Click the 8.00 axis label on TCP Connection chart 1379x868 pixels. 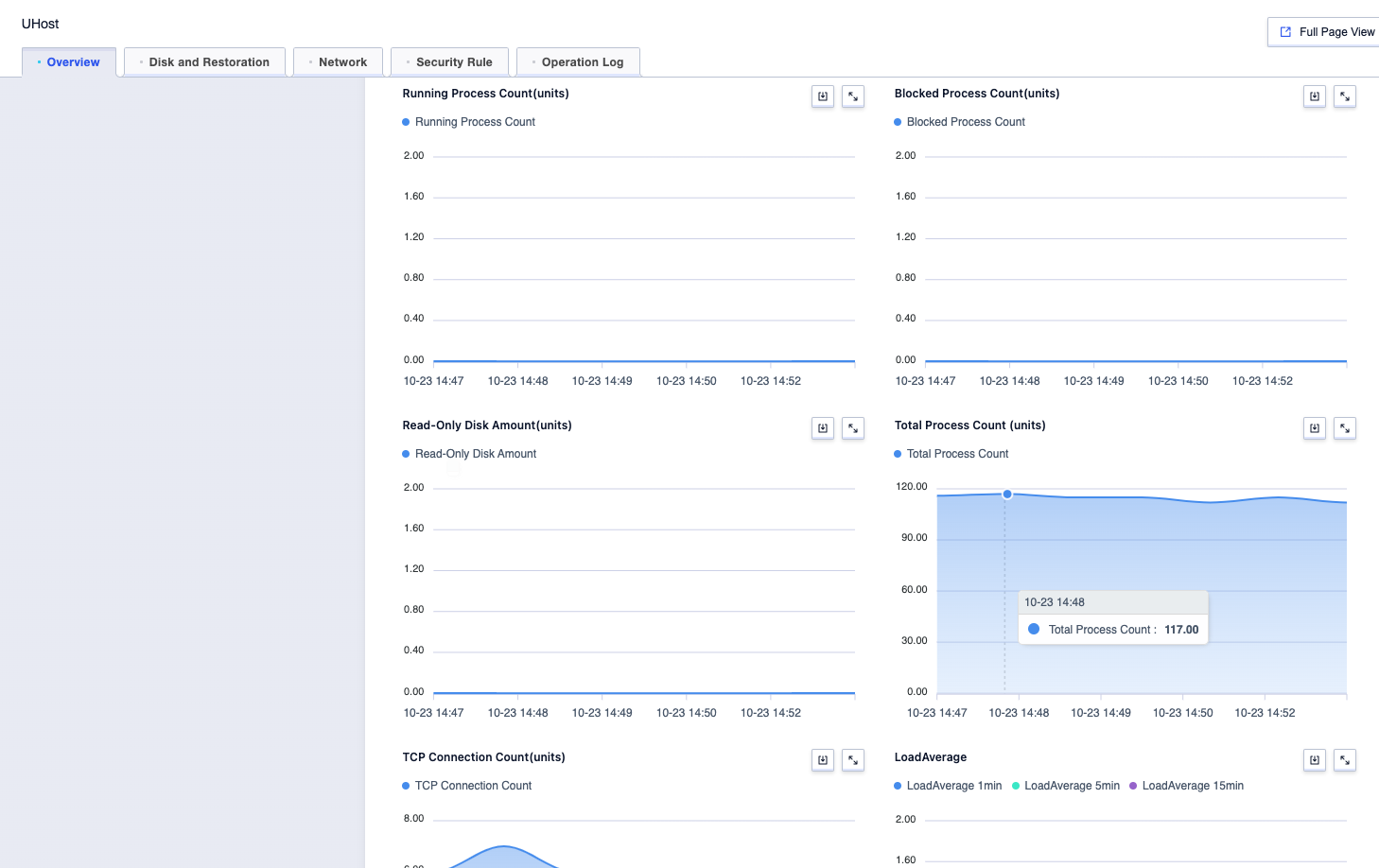click(x=414, y=819)
